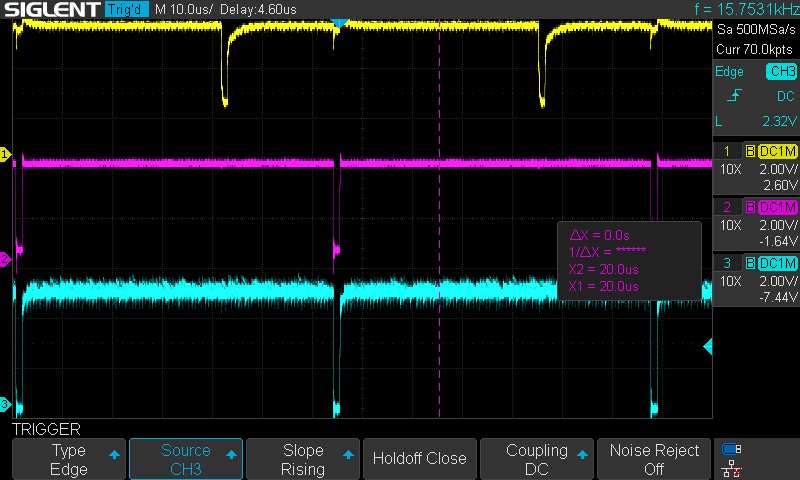Toggle the Holdoff Close option

pos(419,459)
